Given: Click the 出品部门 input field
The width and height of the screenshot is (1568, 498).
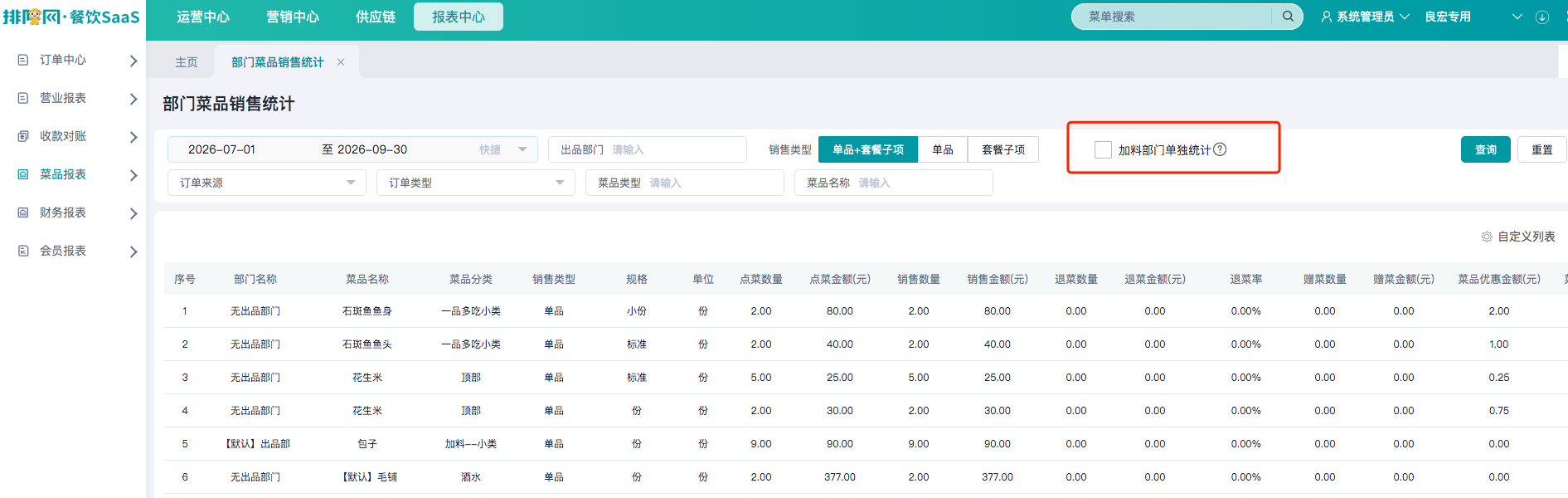Looking at the screenshot, I should pos(648,149).
